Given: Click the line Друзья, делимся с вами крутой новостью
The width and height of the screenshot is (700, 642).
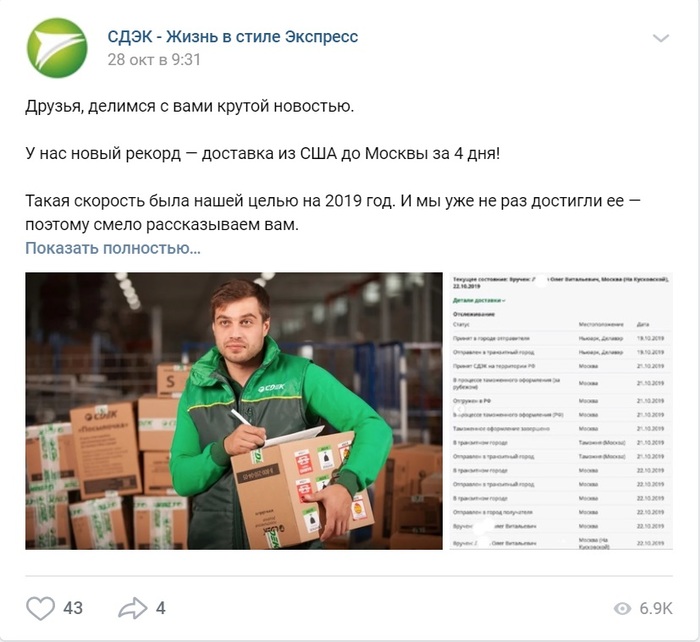Looking at the screenshot, I should (189, 106).
